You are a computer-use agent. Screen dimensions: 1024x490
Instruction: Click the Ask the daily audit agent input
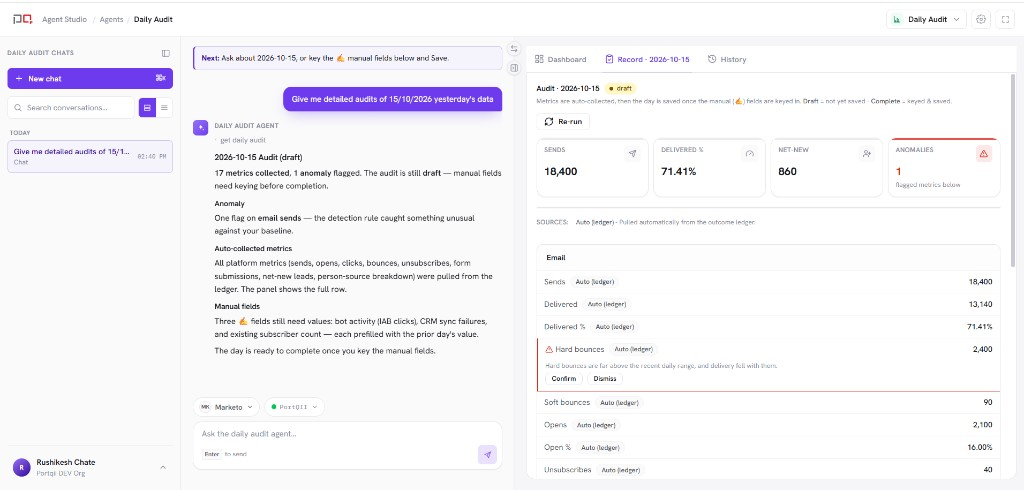click(x=347, y=434)
